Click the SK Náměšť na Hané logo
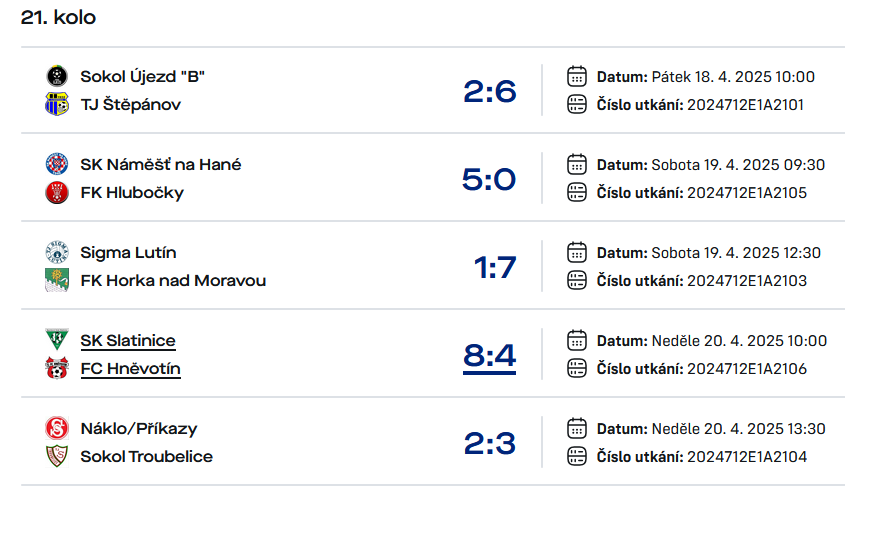 (x=57, y=164)
